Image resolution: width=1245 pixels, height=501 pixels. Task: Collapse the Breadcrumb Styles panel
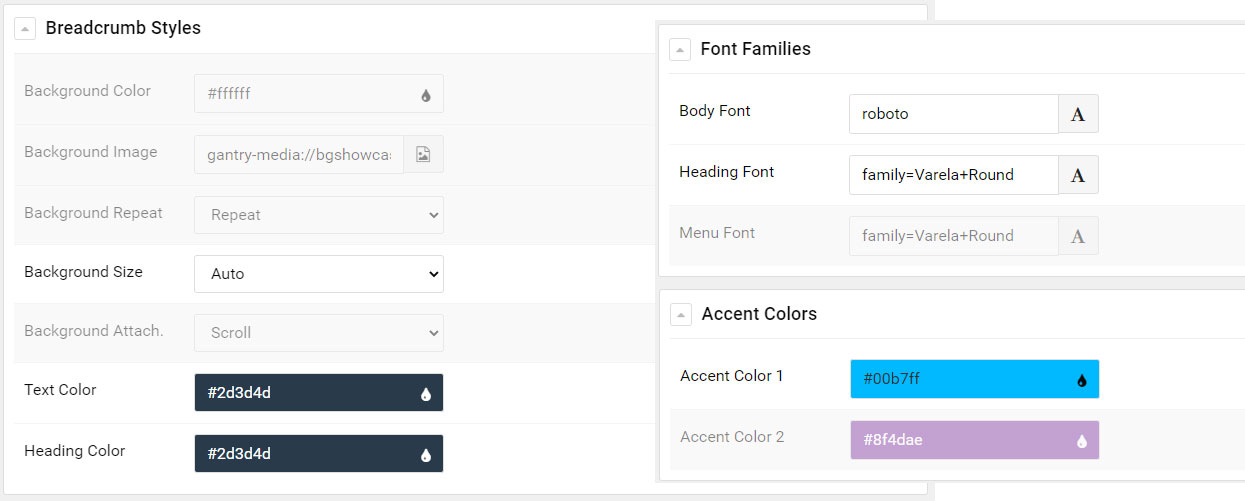(x=25, y=29)
